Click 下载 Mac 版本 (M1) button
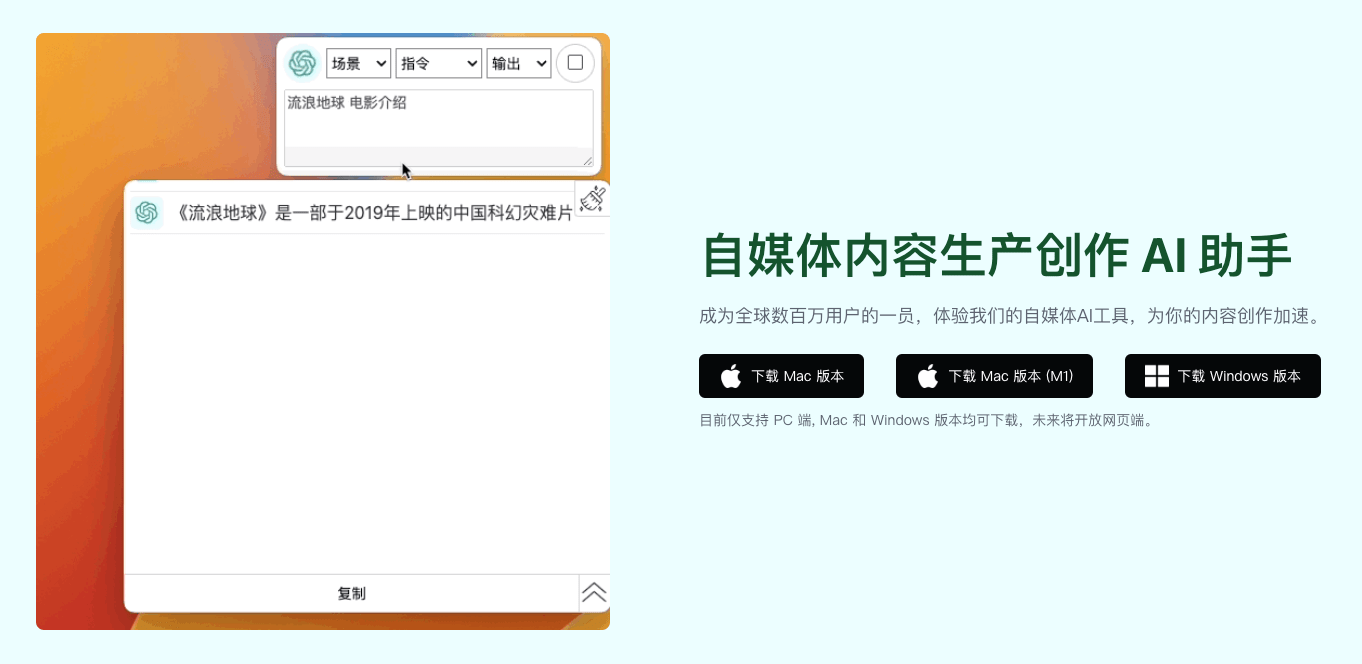Viewport: 1362px width, 664px height. click(x=994, y=376)
